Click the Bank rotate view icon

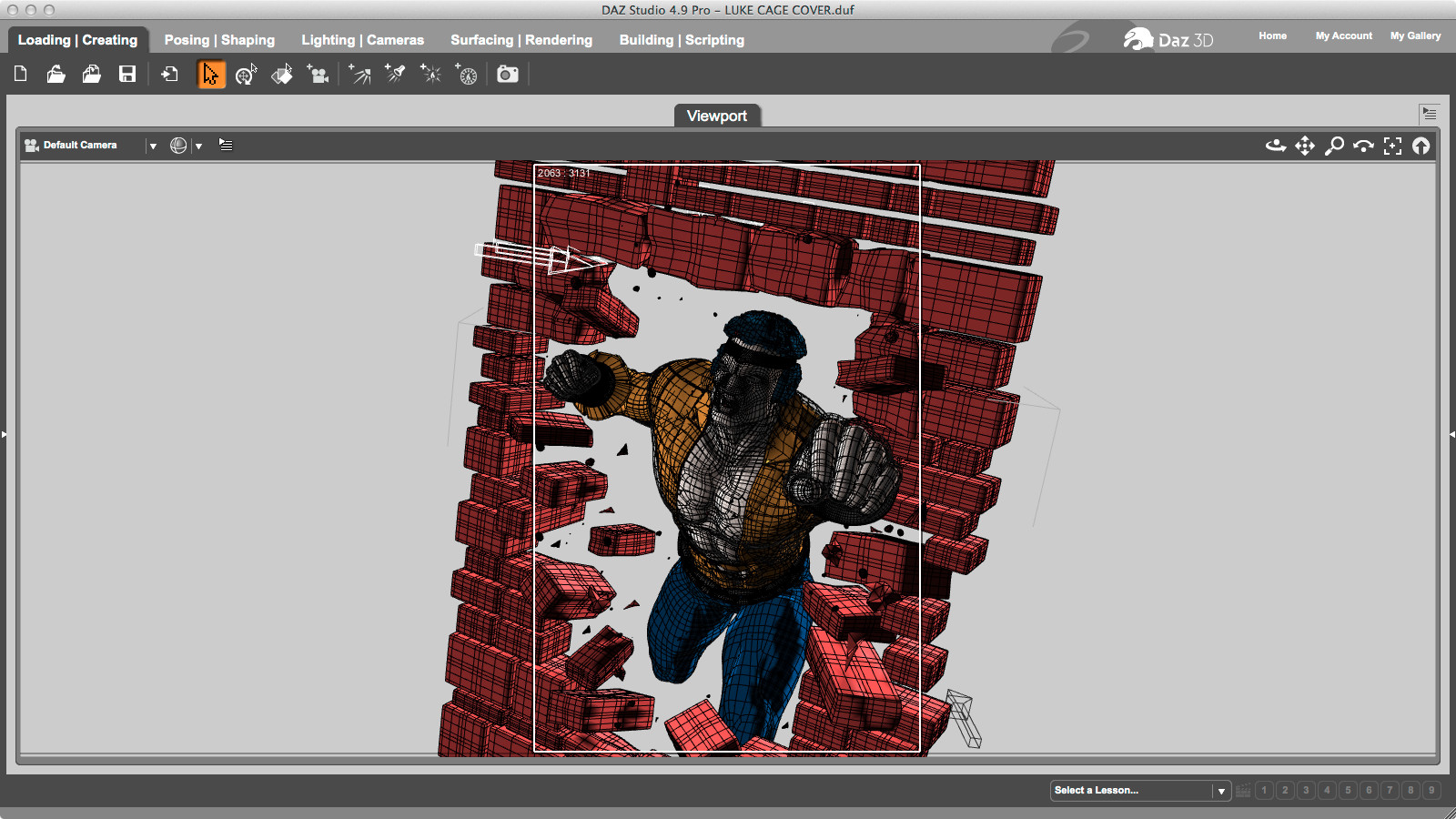pos(1363,146)
